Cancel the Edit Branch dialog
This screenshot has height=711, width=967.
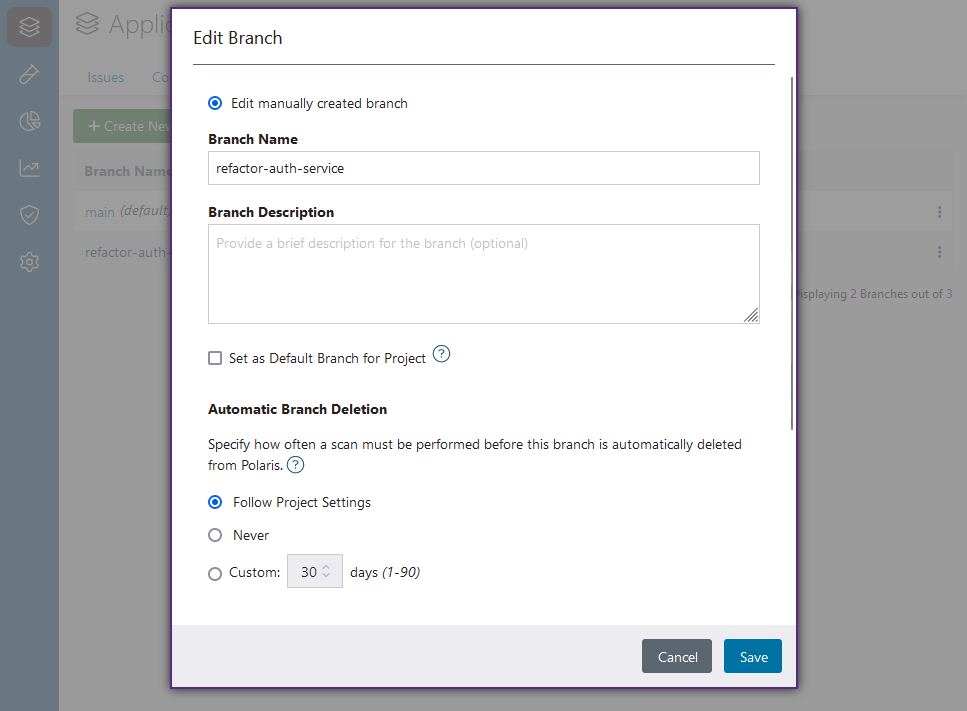point(676,657)
